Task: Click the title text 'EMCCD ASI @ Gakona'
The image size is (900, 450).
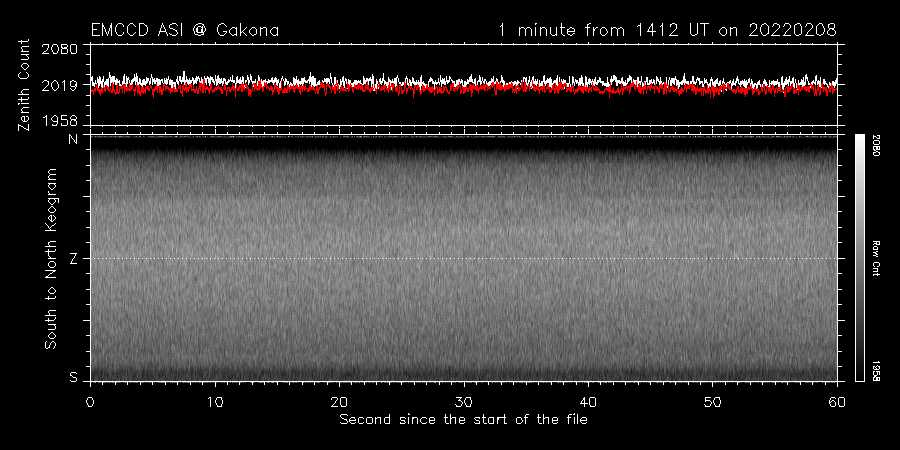Action: click(x=185, y=30)
